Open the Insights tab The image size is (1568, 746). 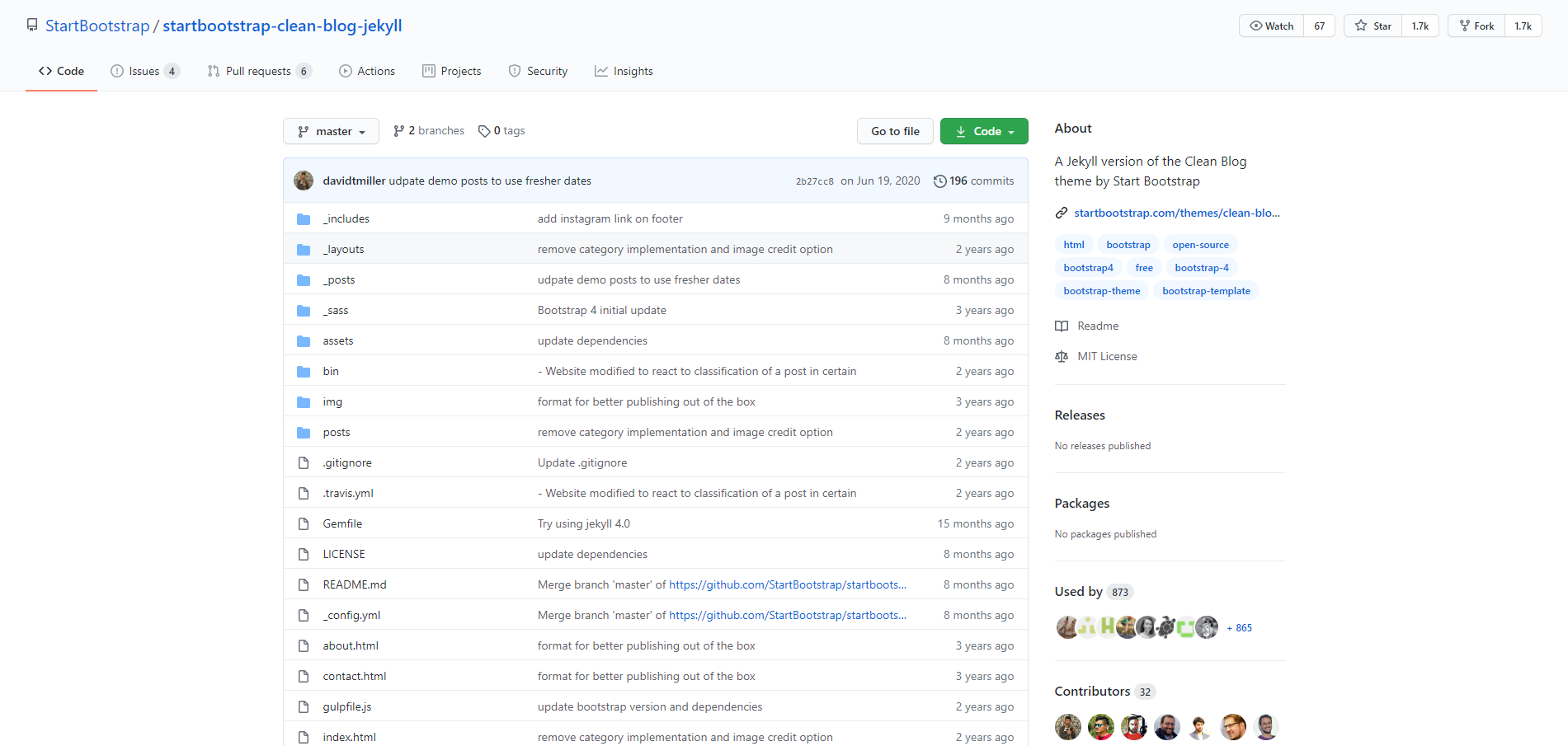click(x=624, y=71)
